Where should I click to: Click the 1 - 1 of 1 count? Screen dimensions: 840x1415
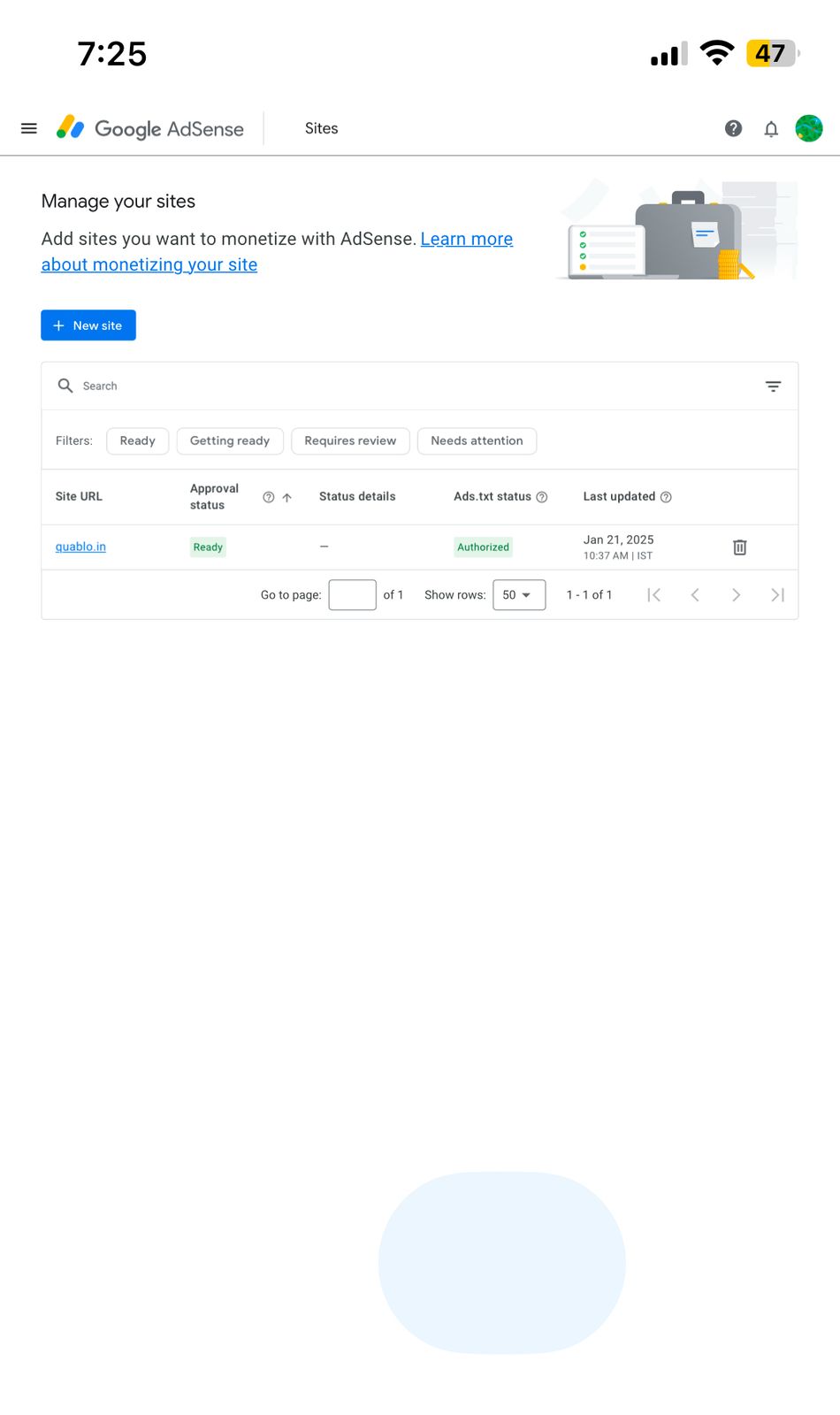coord(589,595)
